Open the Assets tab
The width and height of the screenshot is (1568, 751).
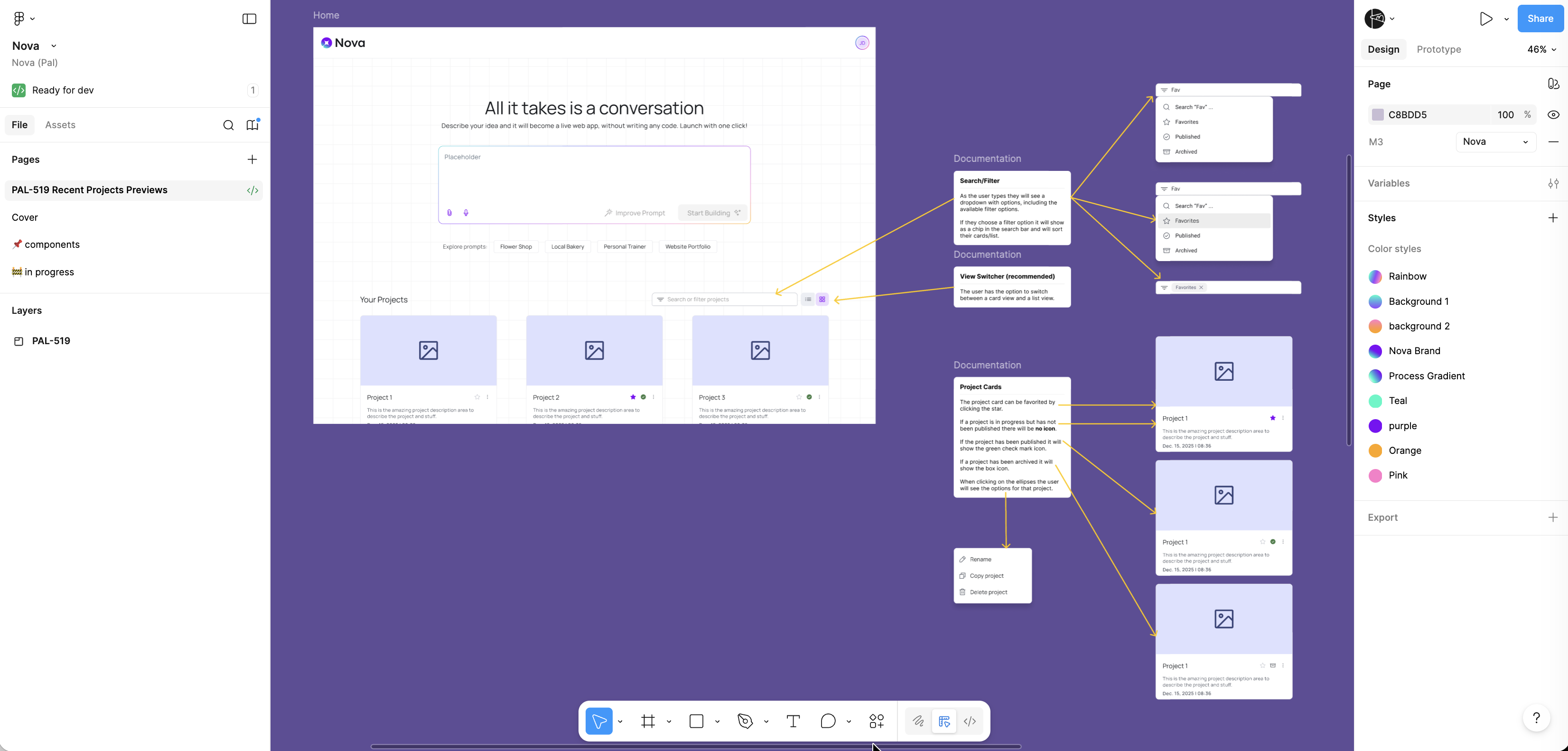(60, 125)
